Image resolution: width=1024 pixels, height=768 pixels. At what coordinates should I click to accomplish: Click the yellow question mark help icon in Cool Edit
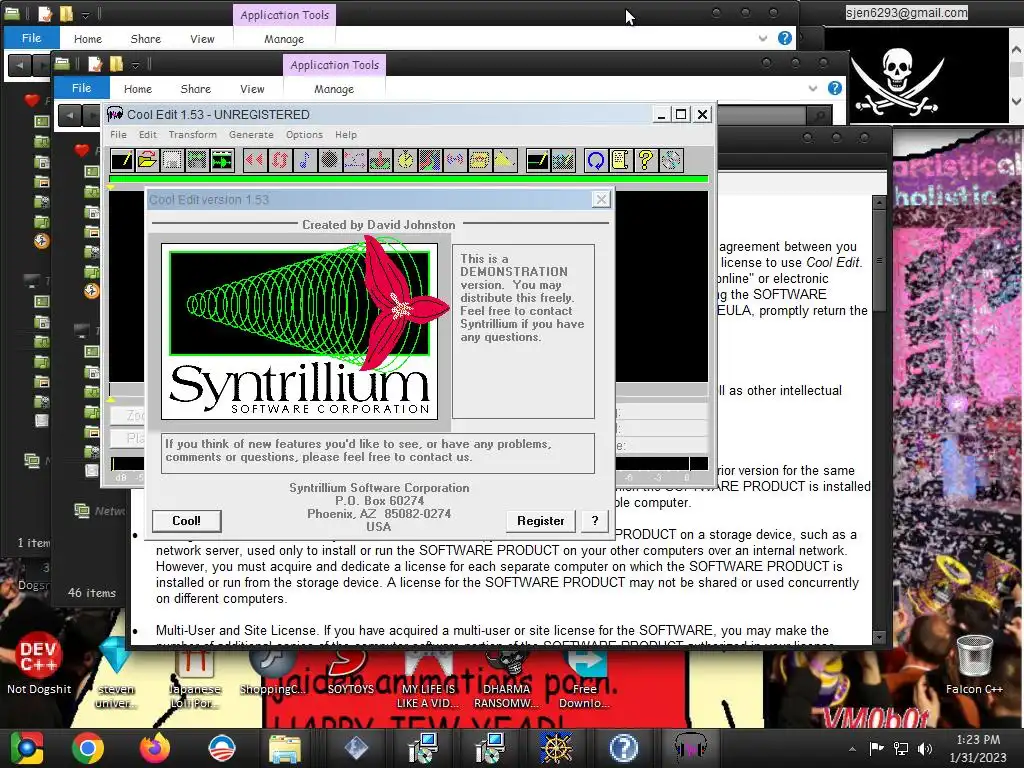(x=645, y=160)
